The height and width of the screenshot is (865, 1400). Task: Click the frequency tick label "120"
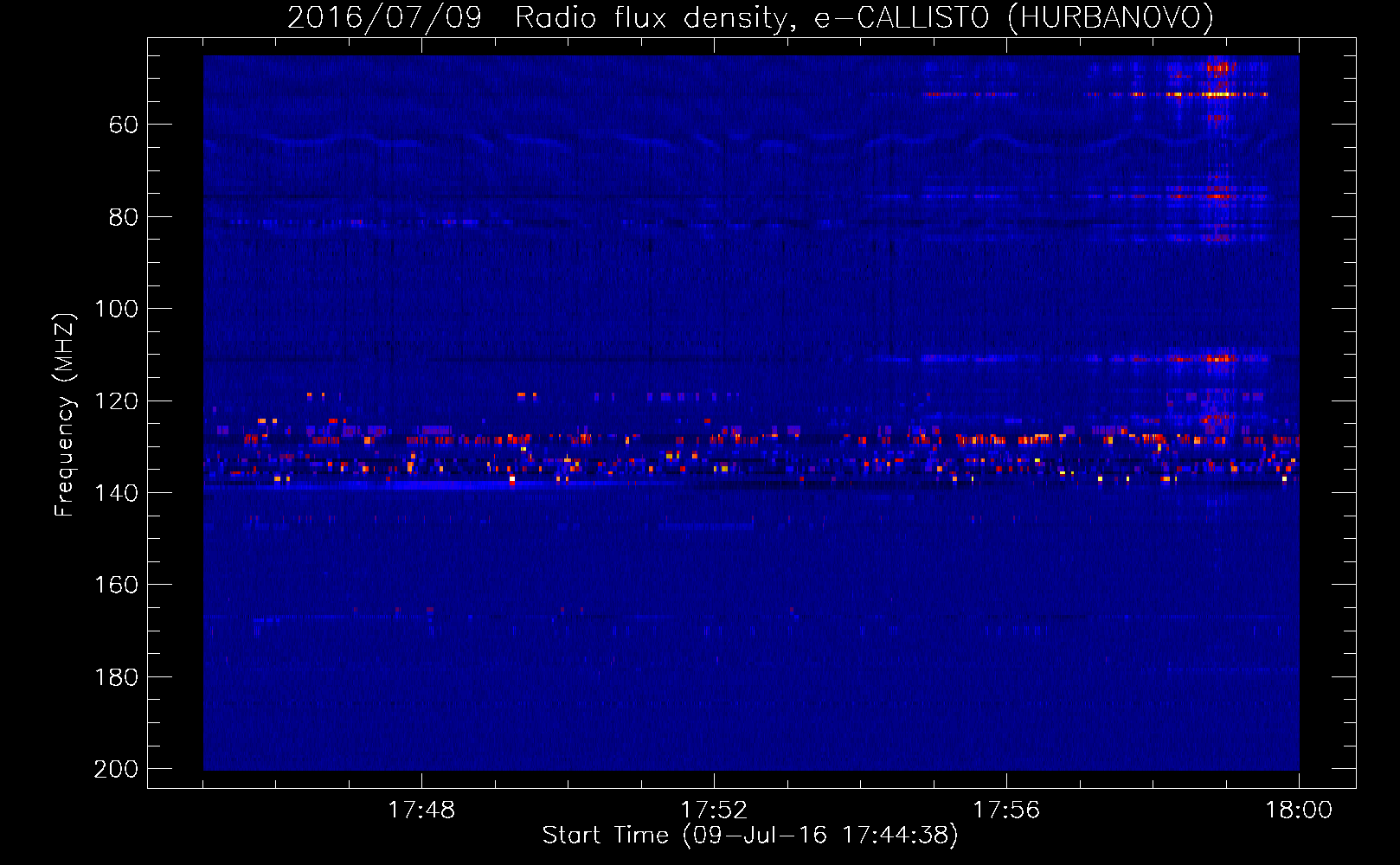pos(116,401)
